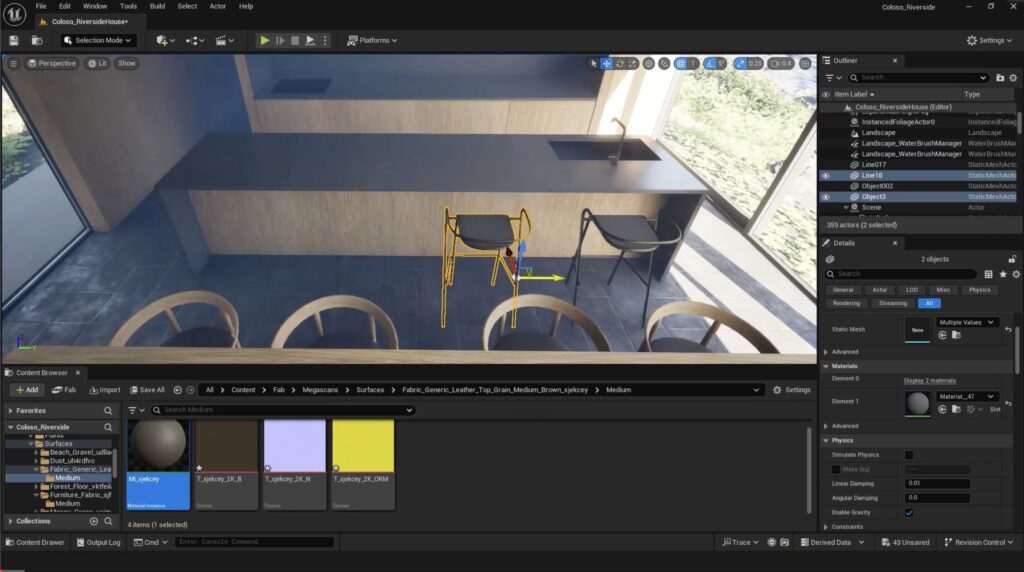The width and height of the screenshot is (1024, 572).
Task: Click the Add button in Content Browser
Action: coord(27,390)
